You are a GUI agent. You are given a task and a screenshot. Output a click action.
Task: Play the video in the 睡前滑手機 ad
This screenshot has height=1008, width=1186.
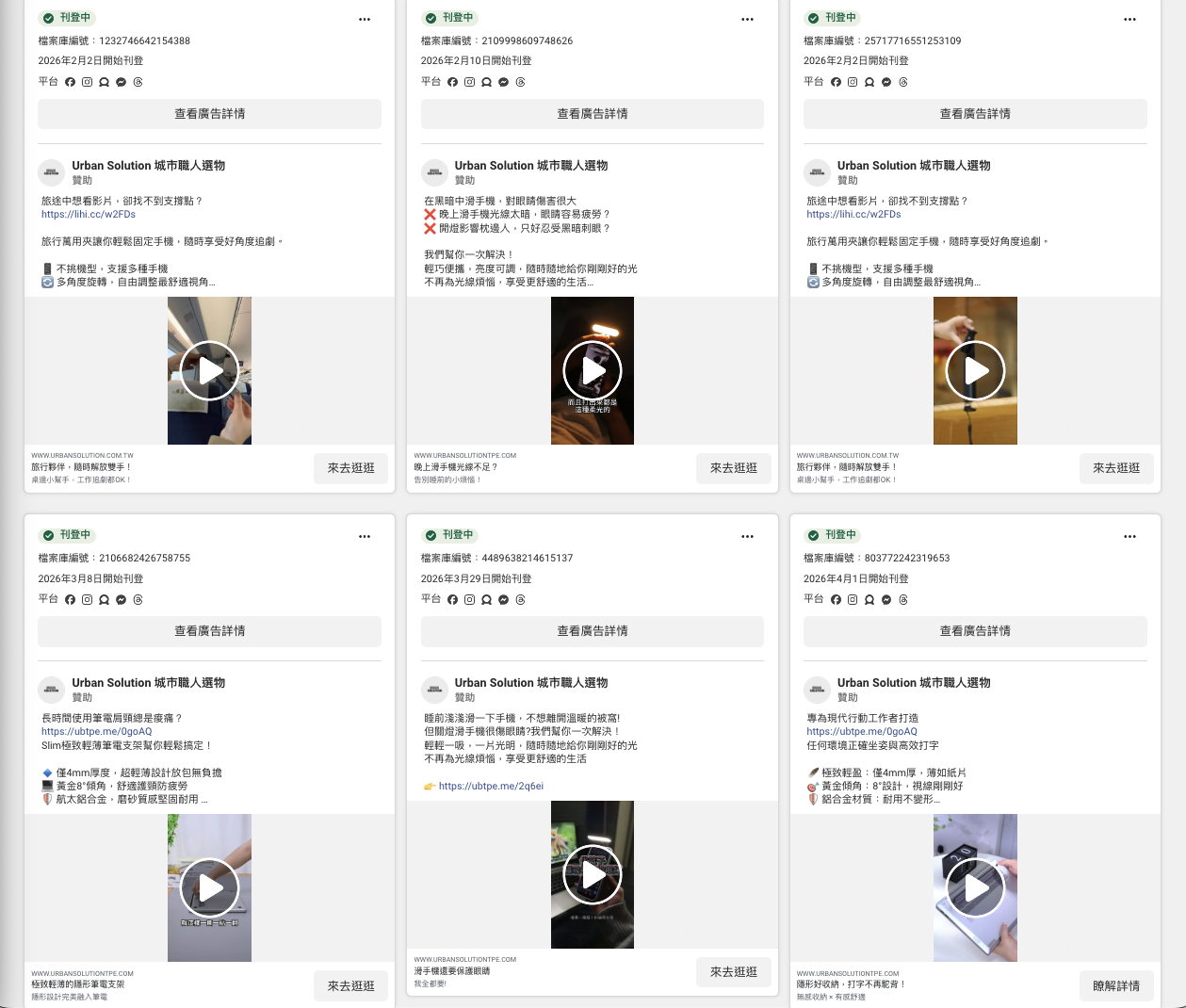pyautogui.click(x=592, y=874)
